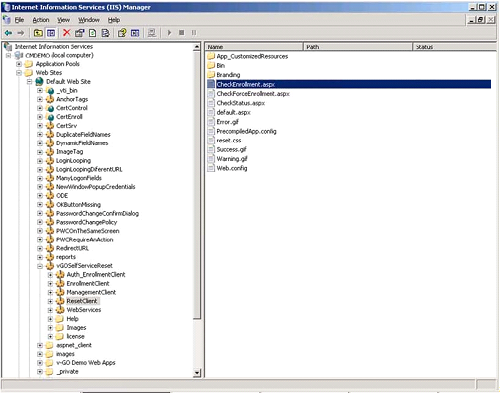The height and width of the screenshot is (393, 500).
Task: Select Warning.gif file
Action: (x=232, y=159)
